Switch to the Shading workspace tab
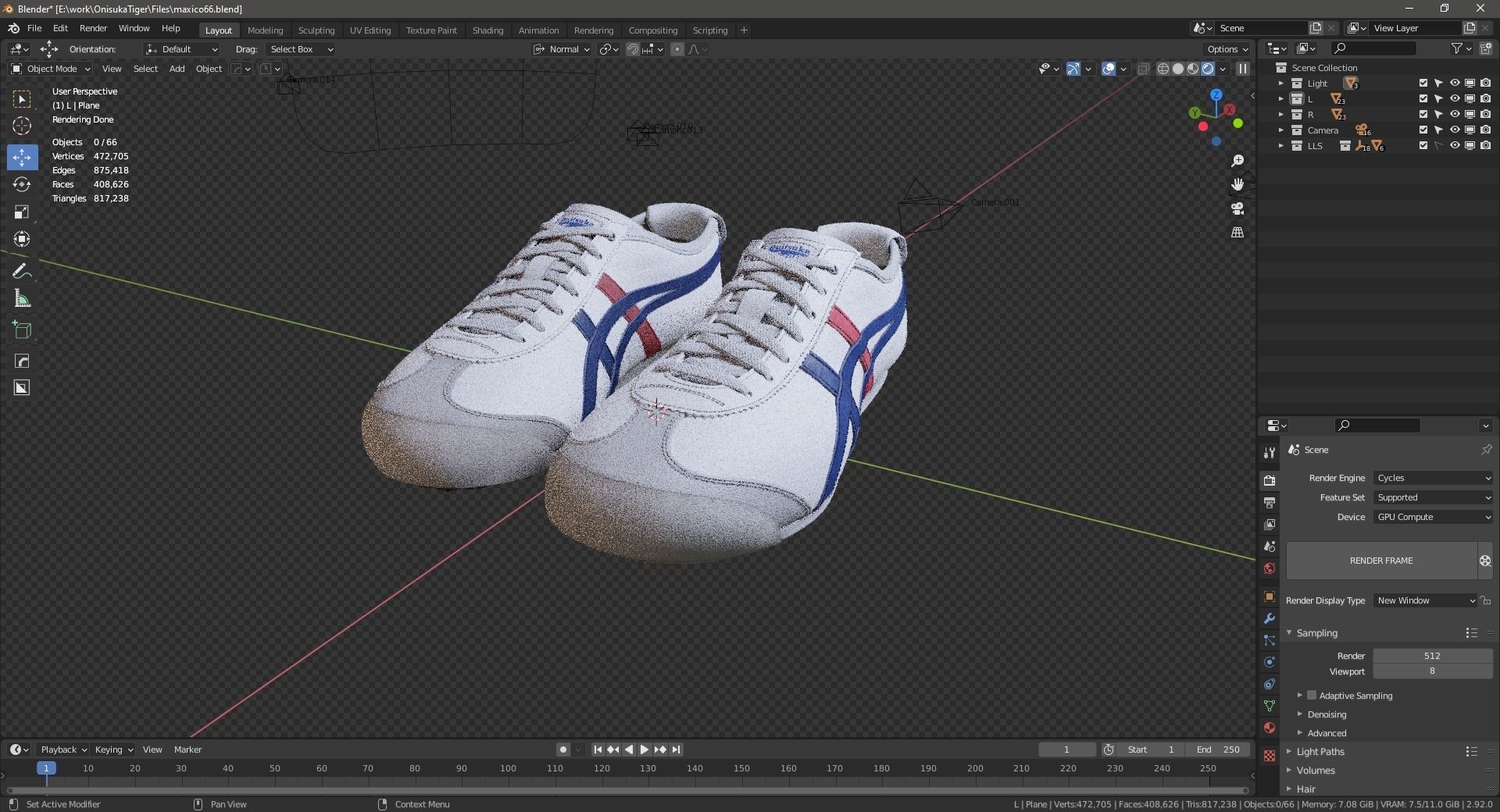This screenshot has height=812, width=1500. pyautogui.click(x=487, y=30)
